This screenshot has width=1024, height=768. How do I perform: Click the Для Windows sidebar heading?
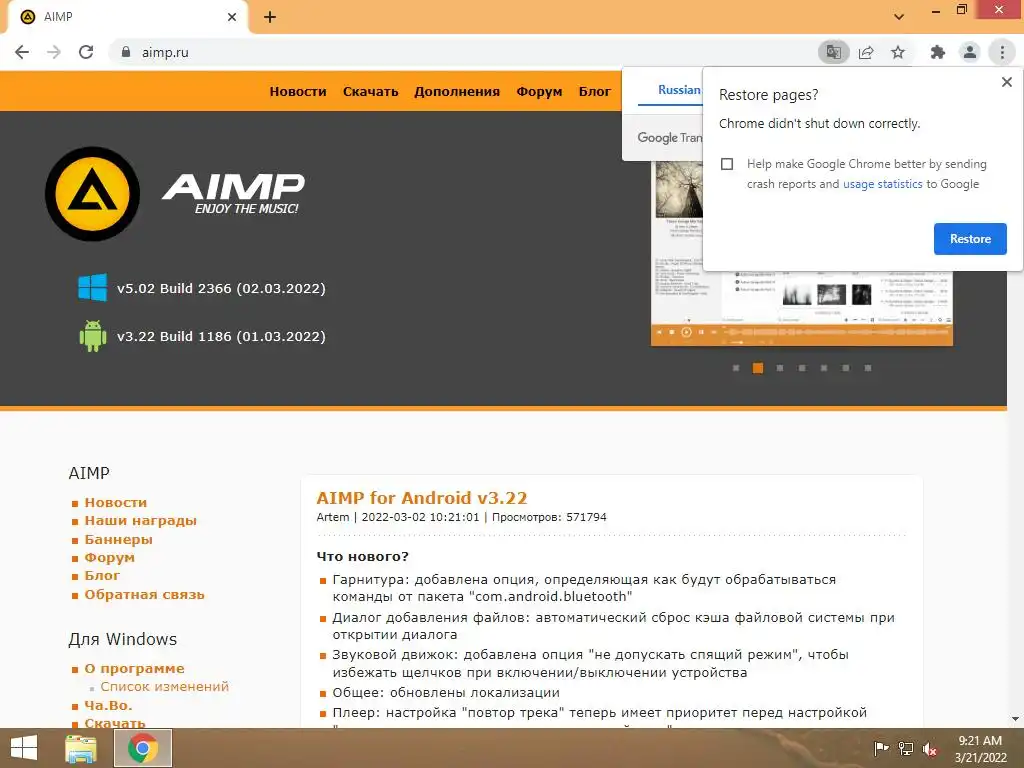[123, 639]
